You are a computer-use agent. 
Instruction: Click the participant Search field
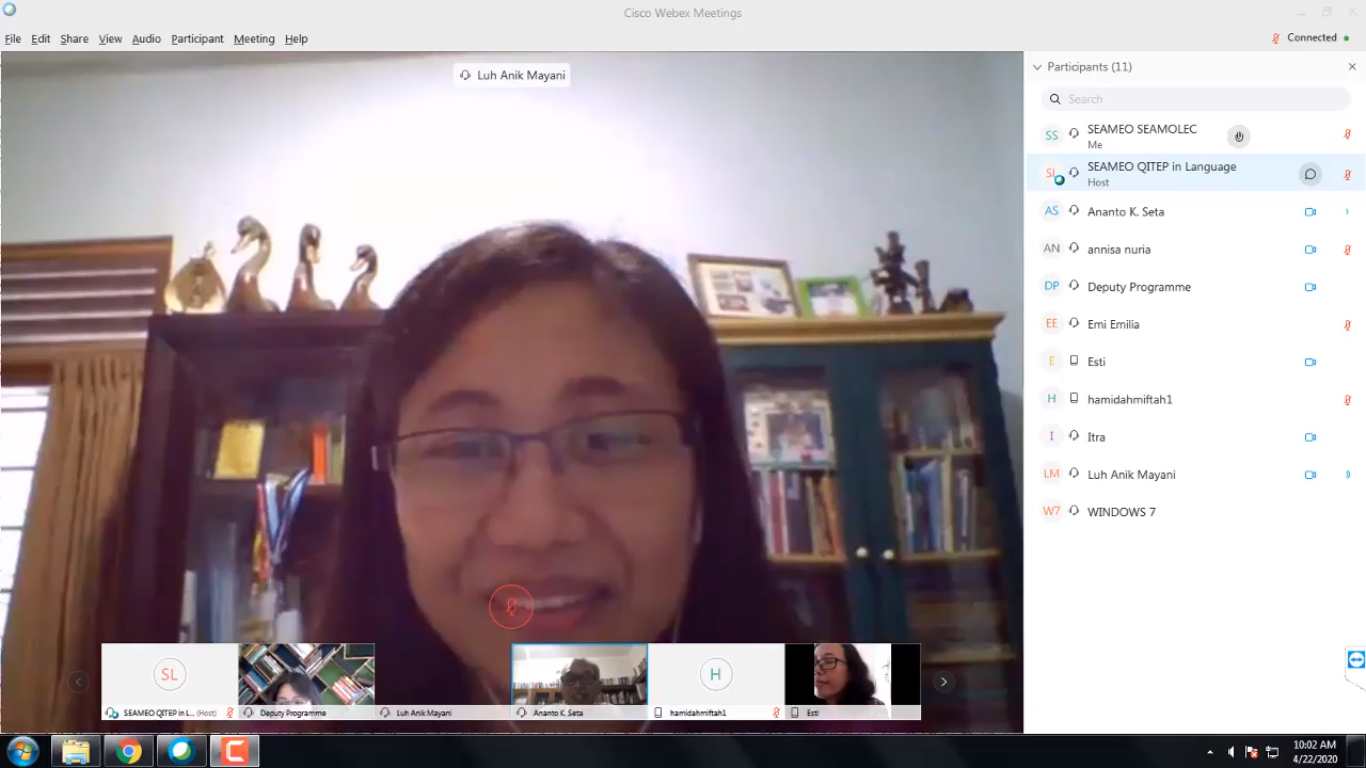pyautogui.click(x=1195, y=99)
